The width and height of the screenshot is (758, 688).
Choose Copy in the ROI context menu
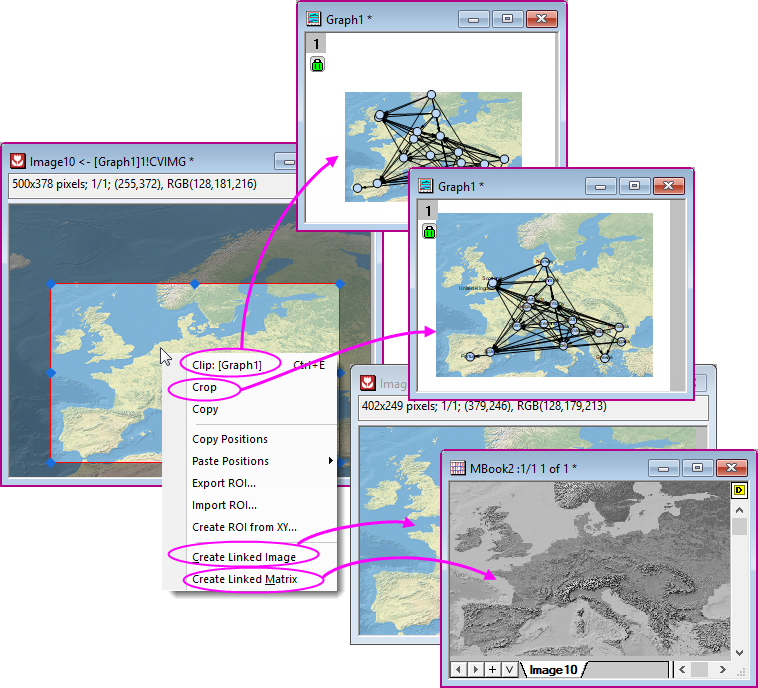(x=205, y=409)
